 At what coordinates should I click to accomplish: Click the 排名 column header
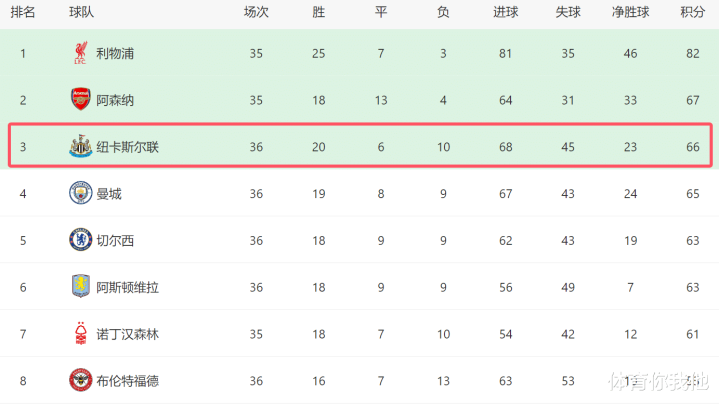tap(23, 12)
